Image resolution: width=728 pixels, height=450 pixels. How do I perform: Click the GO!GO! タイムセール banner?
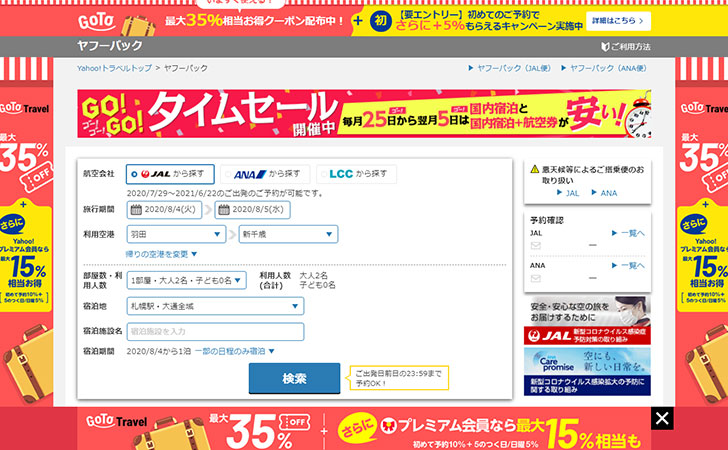coord(364,114)
